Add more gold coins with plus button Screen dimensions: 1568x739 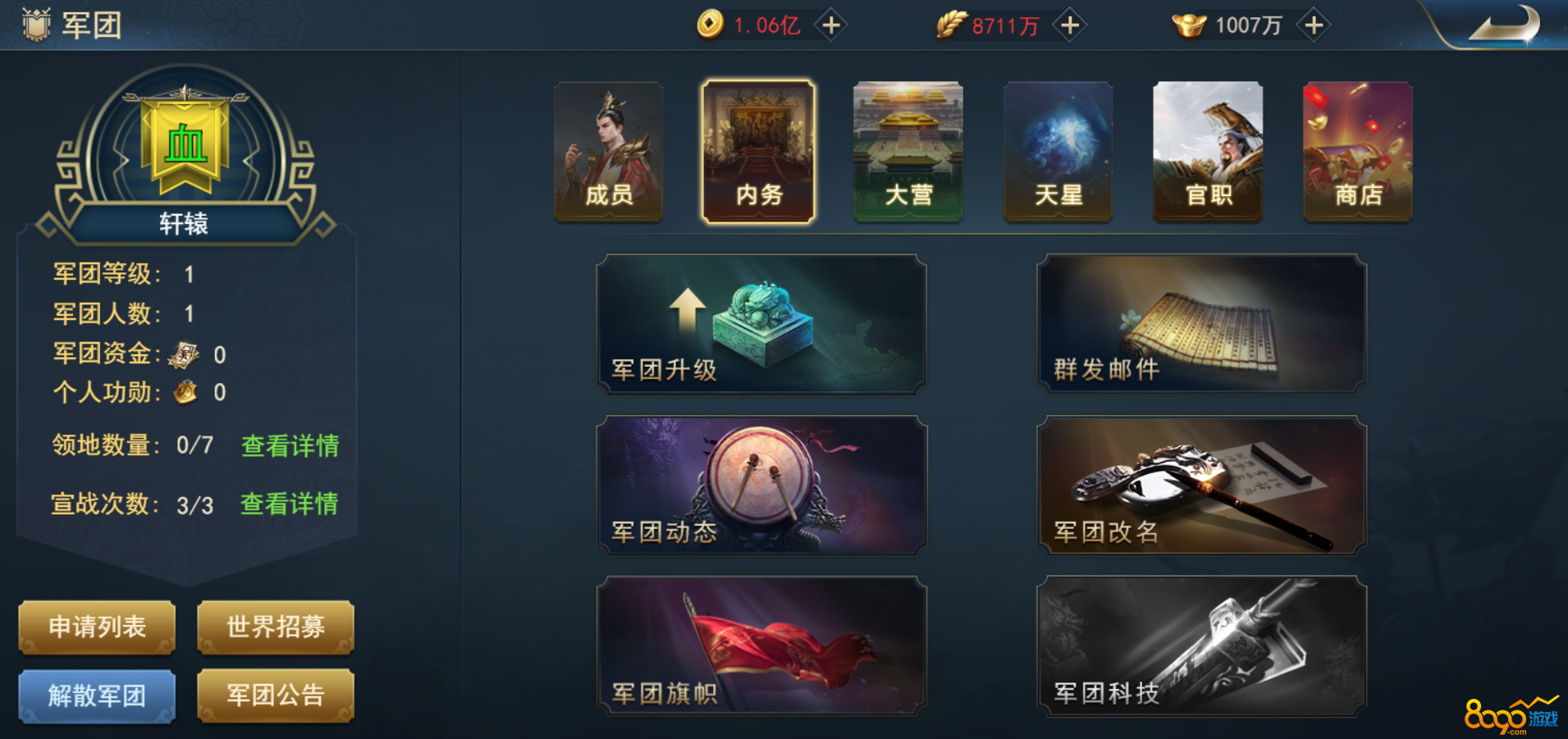click(831, 25)
